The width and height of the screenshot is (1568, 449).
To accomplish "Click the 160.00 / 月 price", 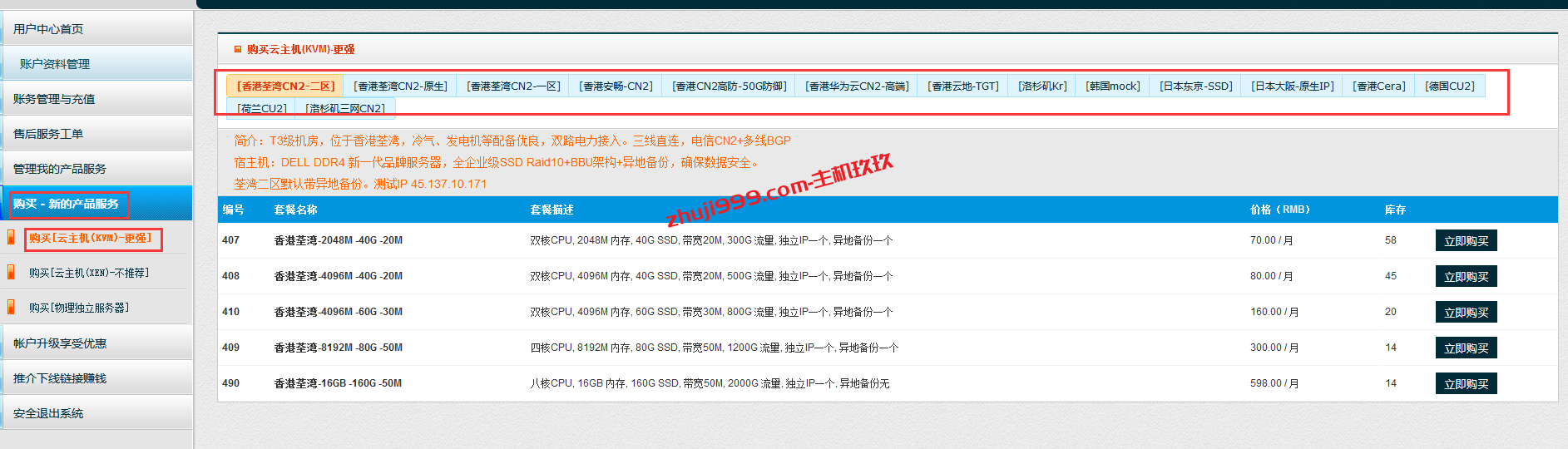I will point(1274,312).
